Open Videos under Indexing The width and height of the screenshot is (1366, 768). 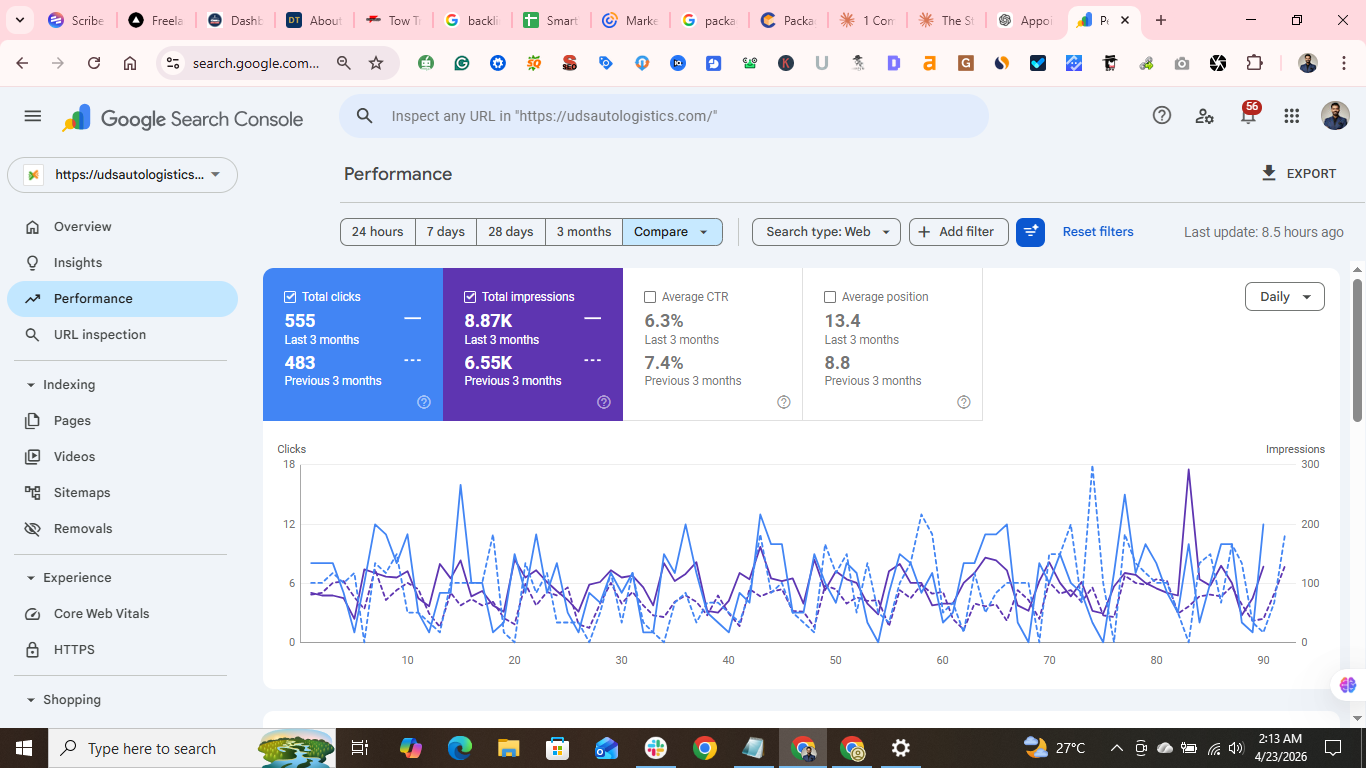point(122,457)
